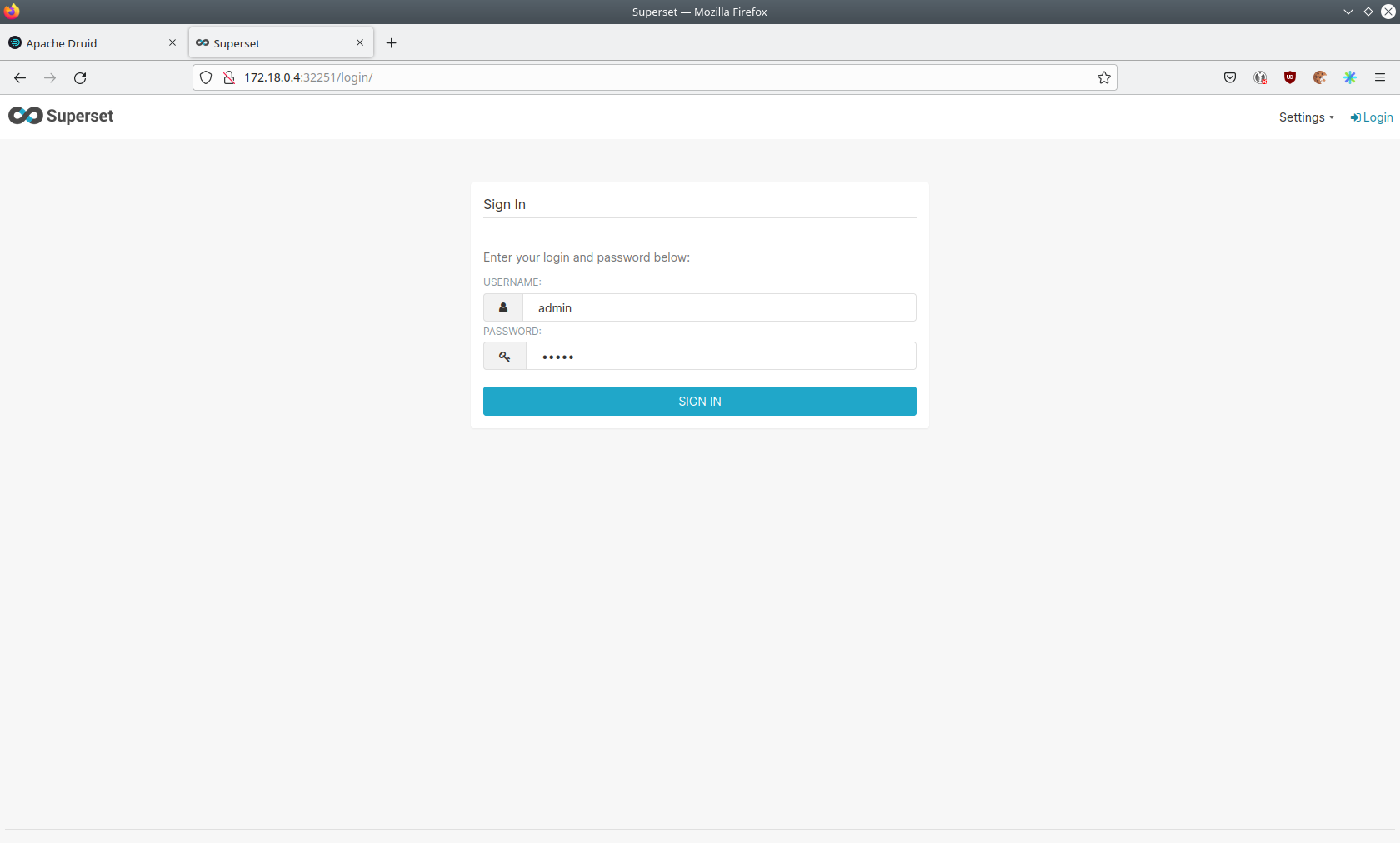Focus the username input field
This screenshot has height=843, width=1400.
(718, 307)
